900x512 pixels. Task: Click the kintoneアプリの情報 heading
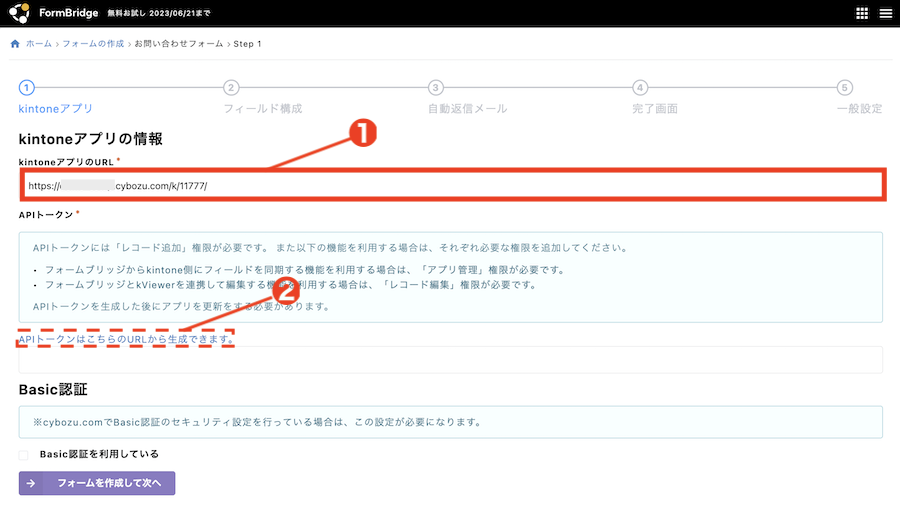click(x=91, y=139)
